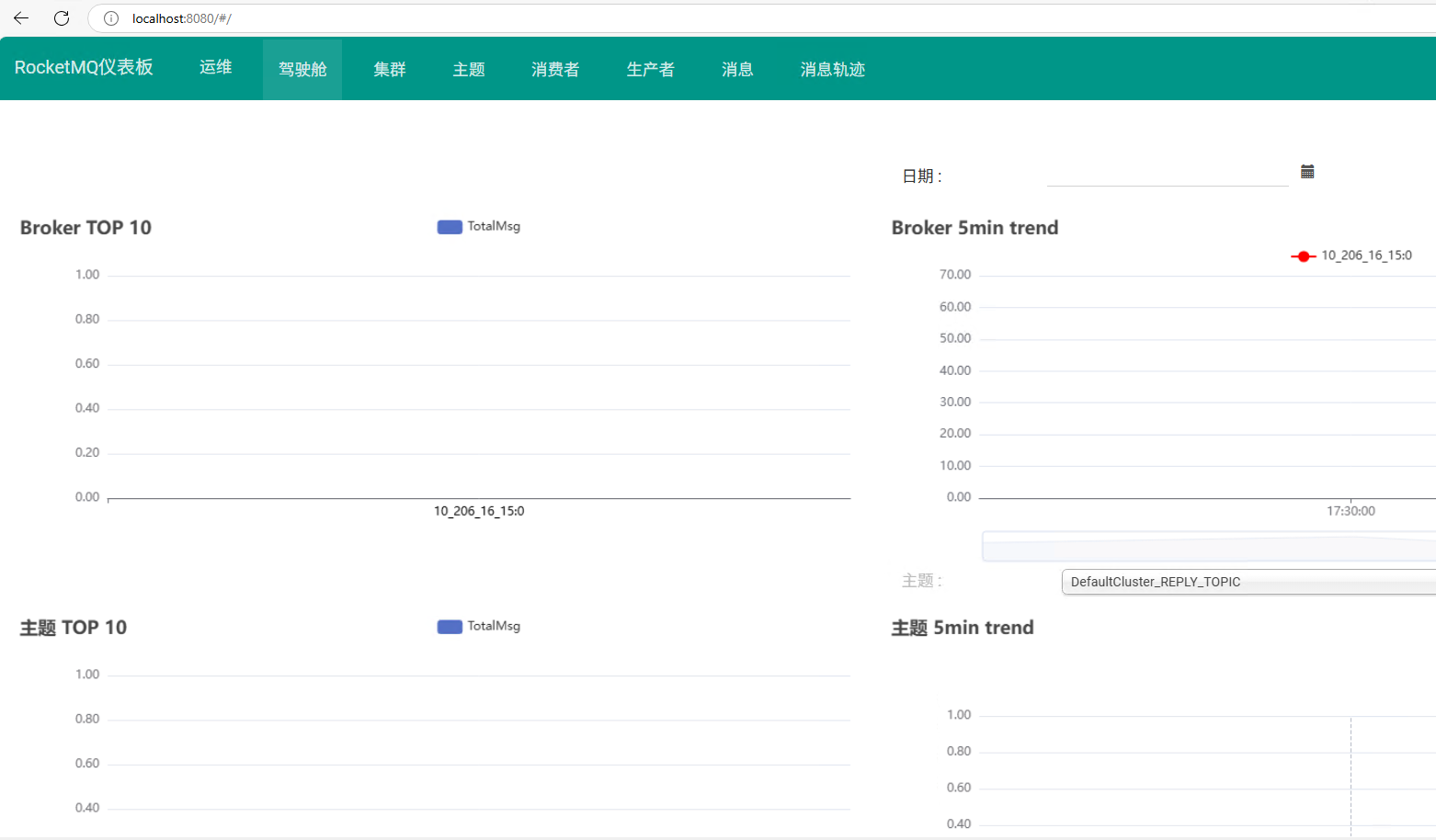Screen dimensions: 1436x840
Task: Select the 消息轨迹 navigation item
Action: pyautogui.click(x=833, y=70)
